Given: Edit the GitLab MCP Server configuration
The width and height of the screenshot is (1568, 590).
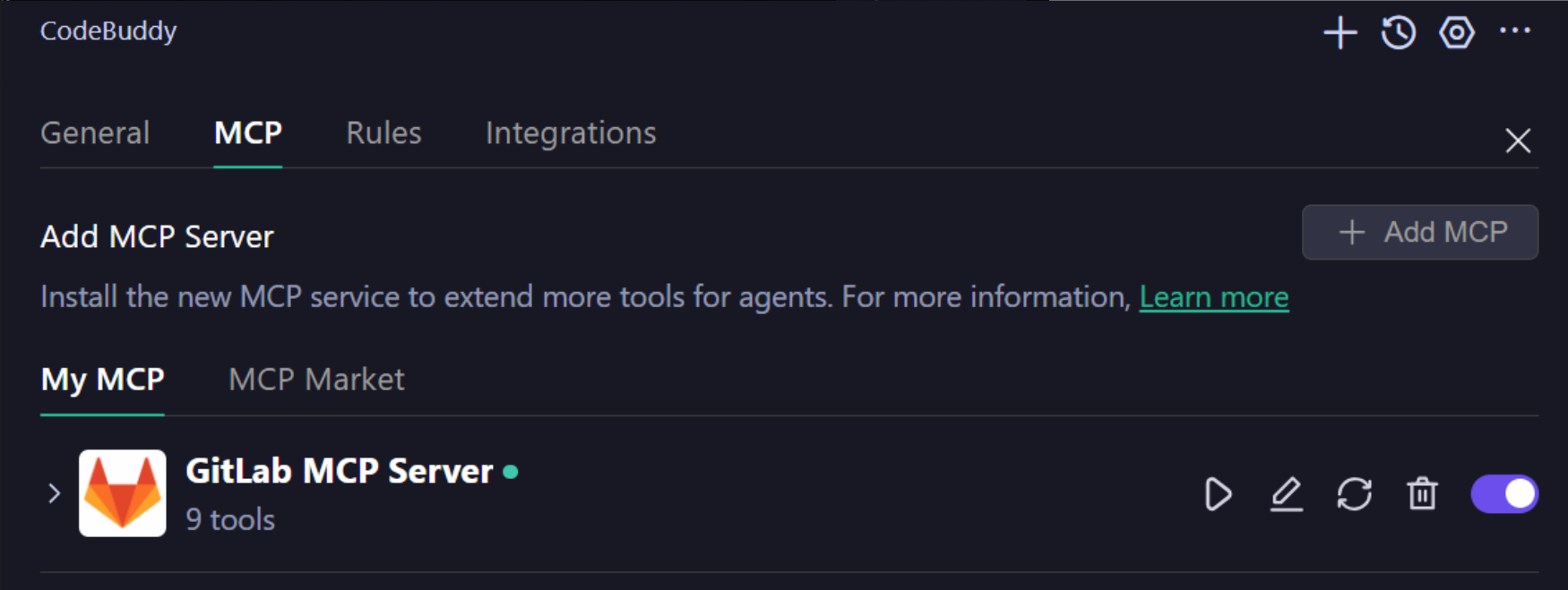Looking at the screenshot, I should 1287,494.
